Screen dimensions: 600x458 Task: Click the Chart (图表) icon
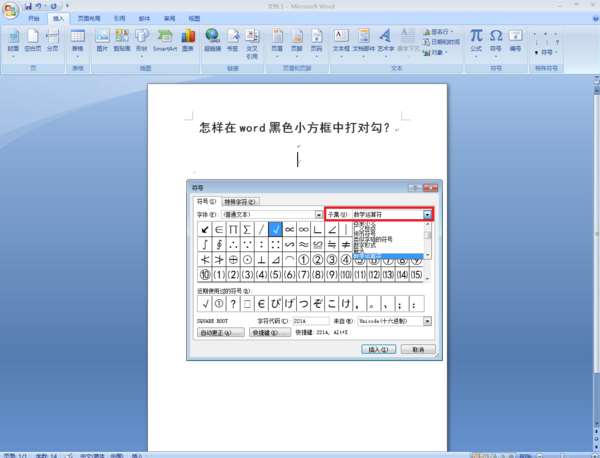click(188, 40)
